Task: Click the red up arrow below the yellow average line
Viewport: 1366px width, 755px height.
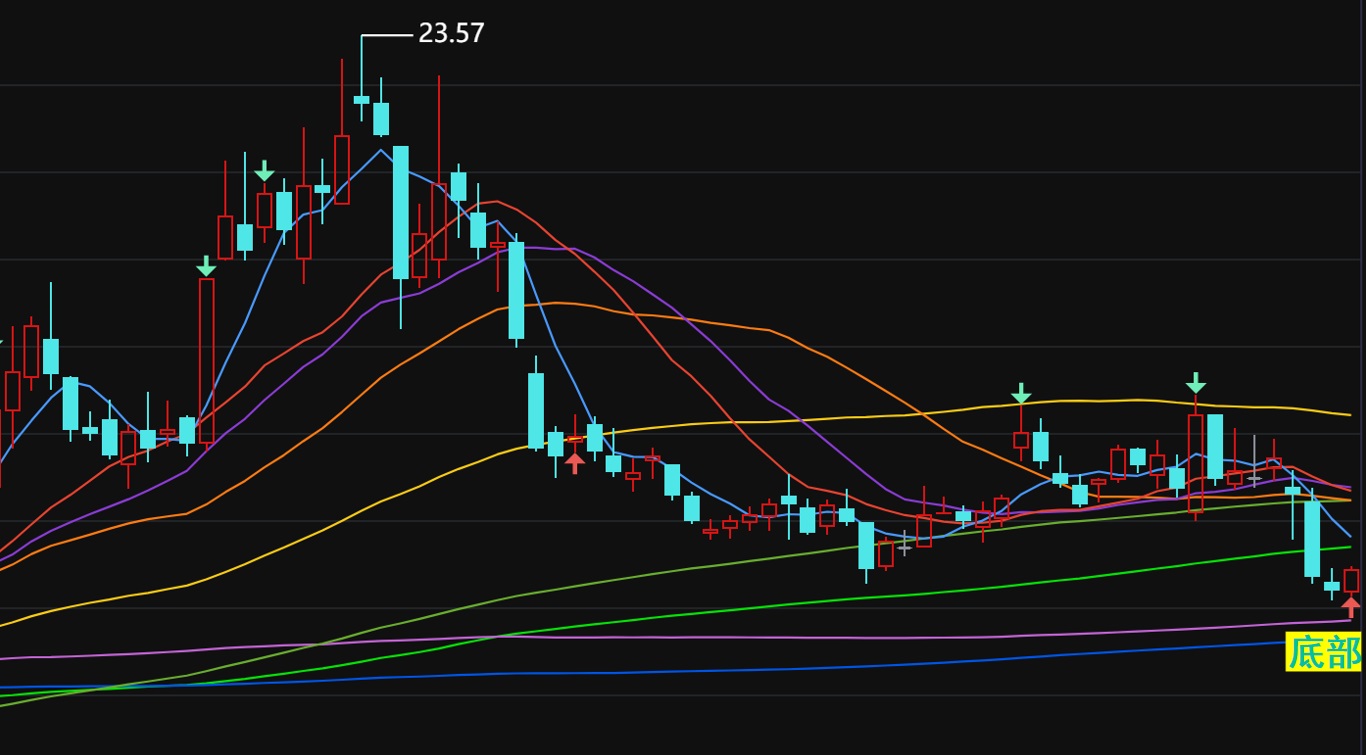Action: pyautogui.click(x=574, y=463)
